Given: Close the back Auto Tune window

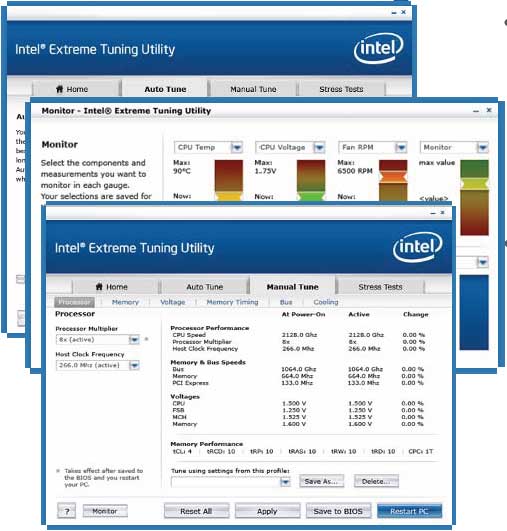Looking at the screenshot, I should click(403, 12).
